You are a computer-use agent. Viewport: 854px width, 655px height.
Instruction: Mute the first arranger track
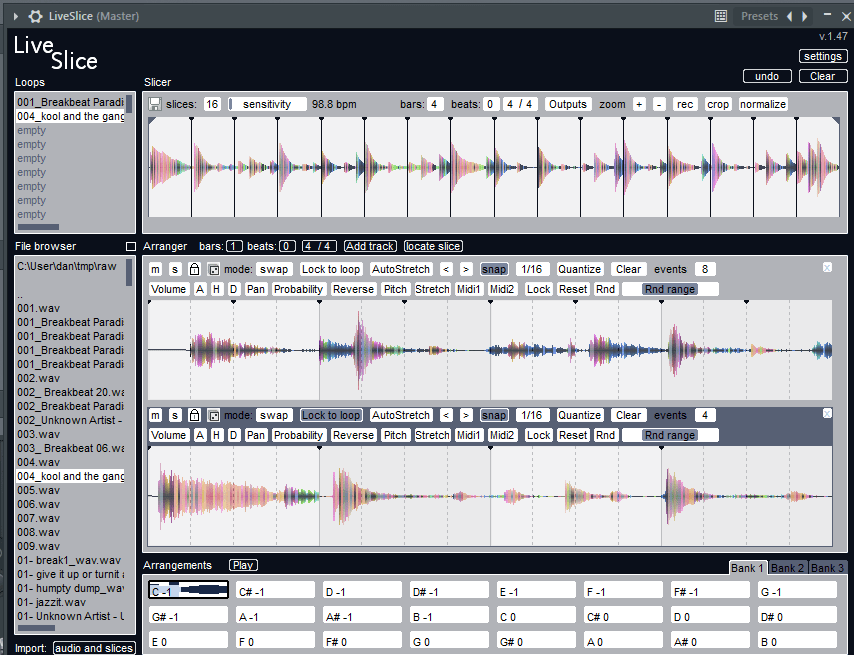pyautogui.click(x=155, y=270)
